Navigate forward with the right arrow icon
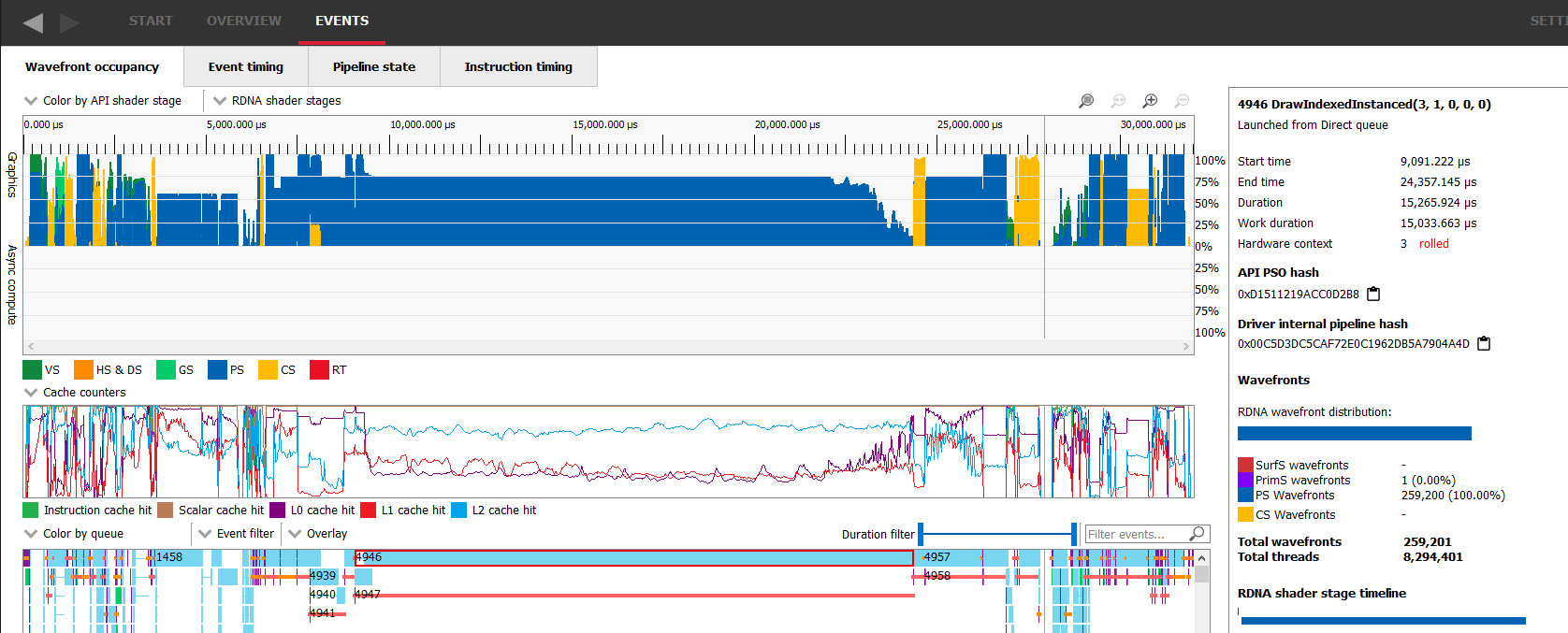The width and height of the screenshot is (1568, 633). click(70, 22)
